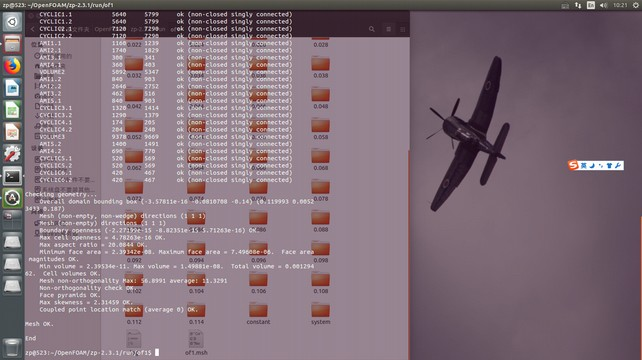Open Sogou settings wrench icon

(x=618, y=165)
